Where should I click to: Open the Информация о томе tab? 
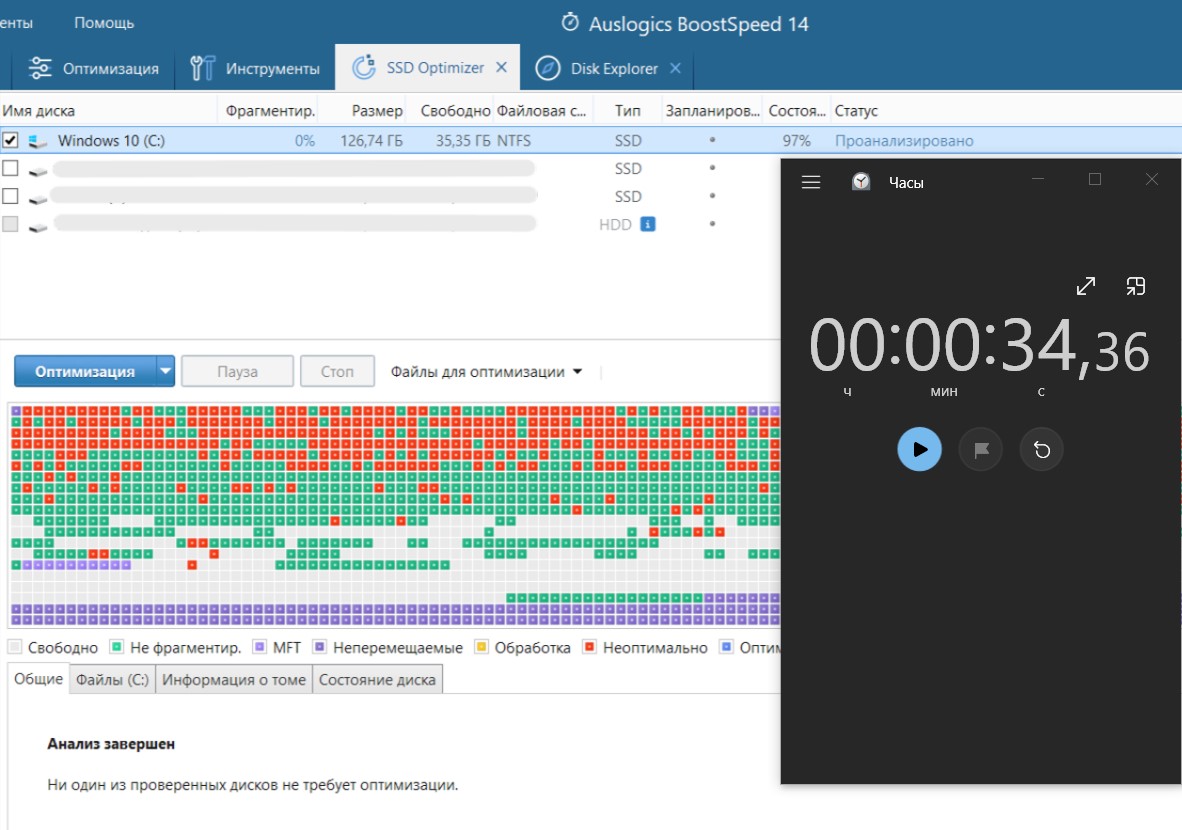234,679
